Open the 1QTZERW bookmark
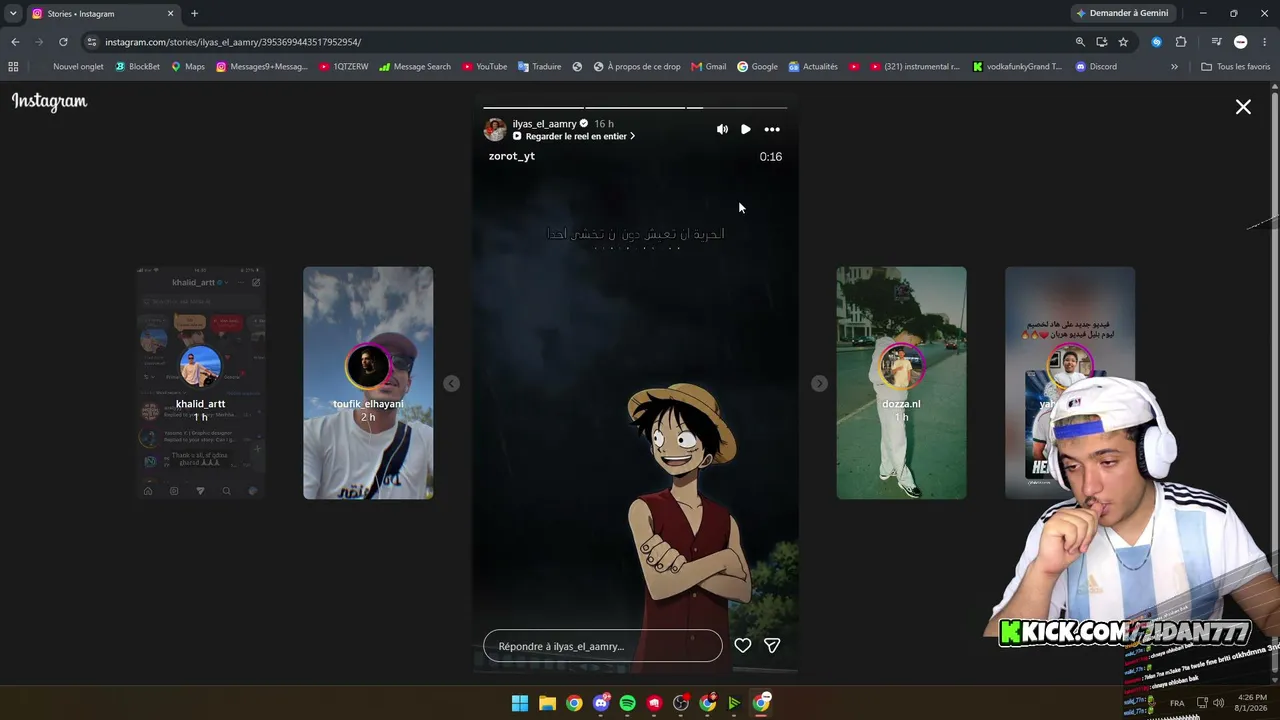 (344, 67)
